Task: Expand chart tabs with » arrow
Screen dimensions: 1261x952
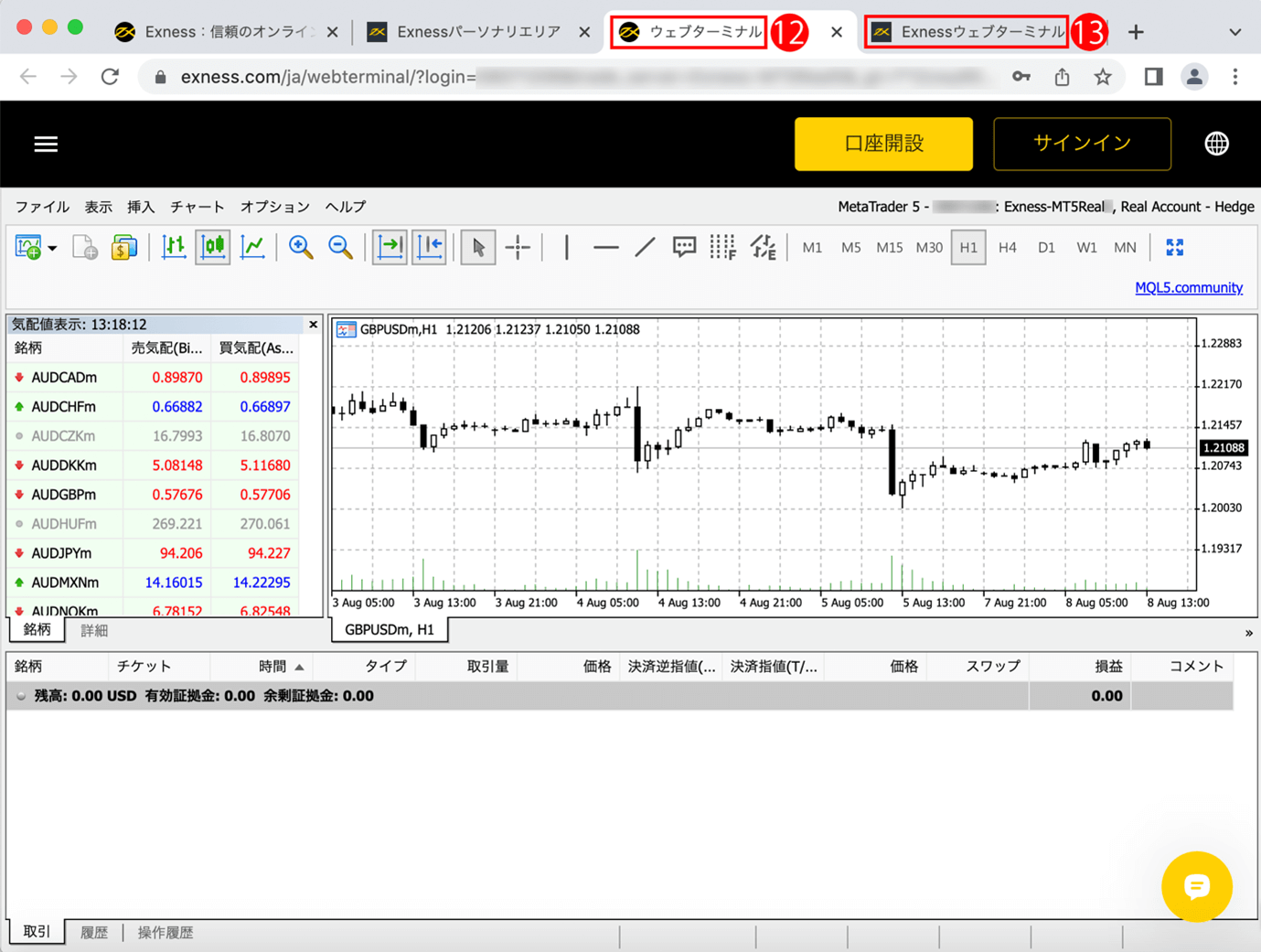Action: 1248,633
